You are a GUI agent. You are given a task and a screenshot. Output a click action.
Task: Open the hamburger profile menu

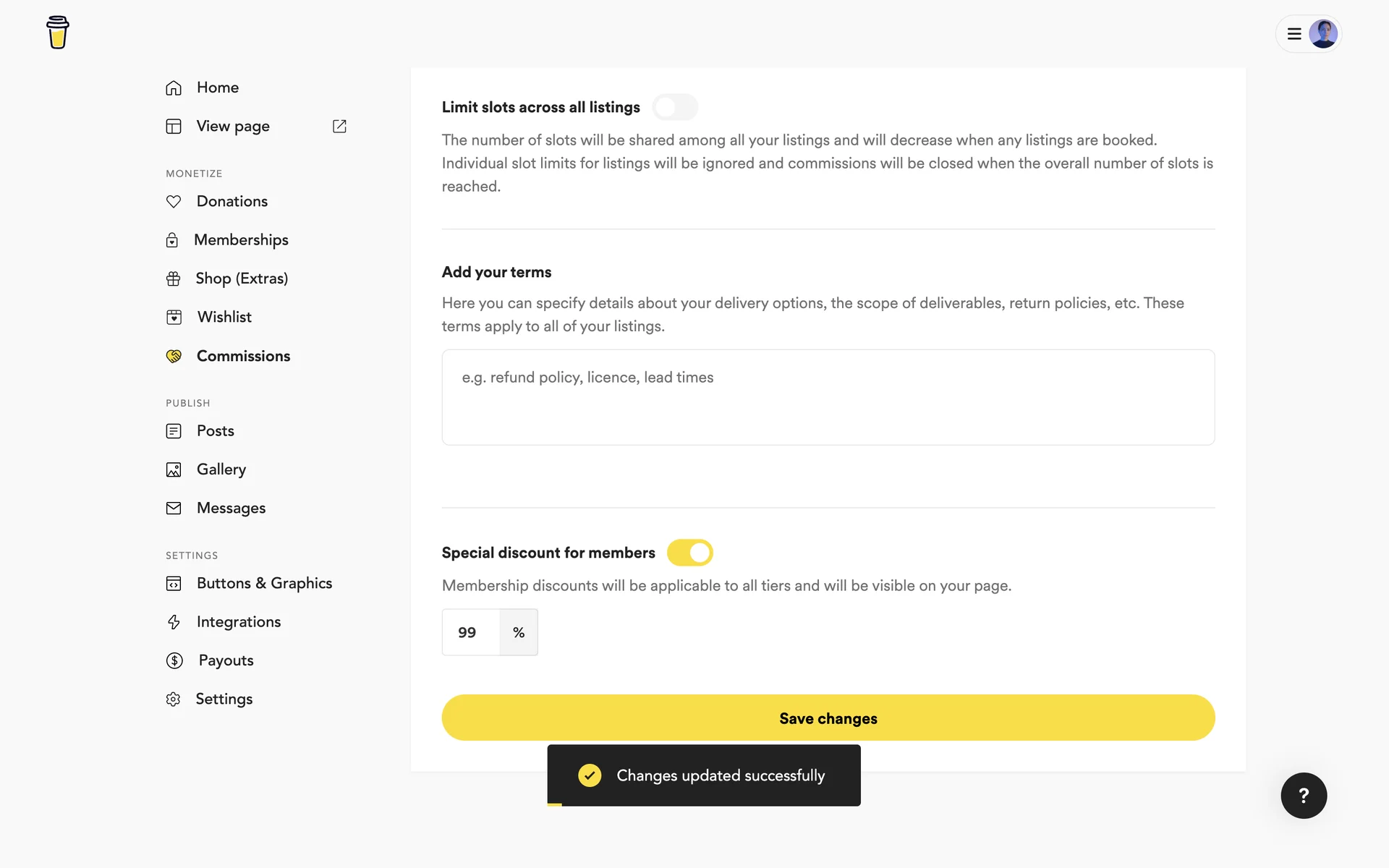point(1294,34)
